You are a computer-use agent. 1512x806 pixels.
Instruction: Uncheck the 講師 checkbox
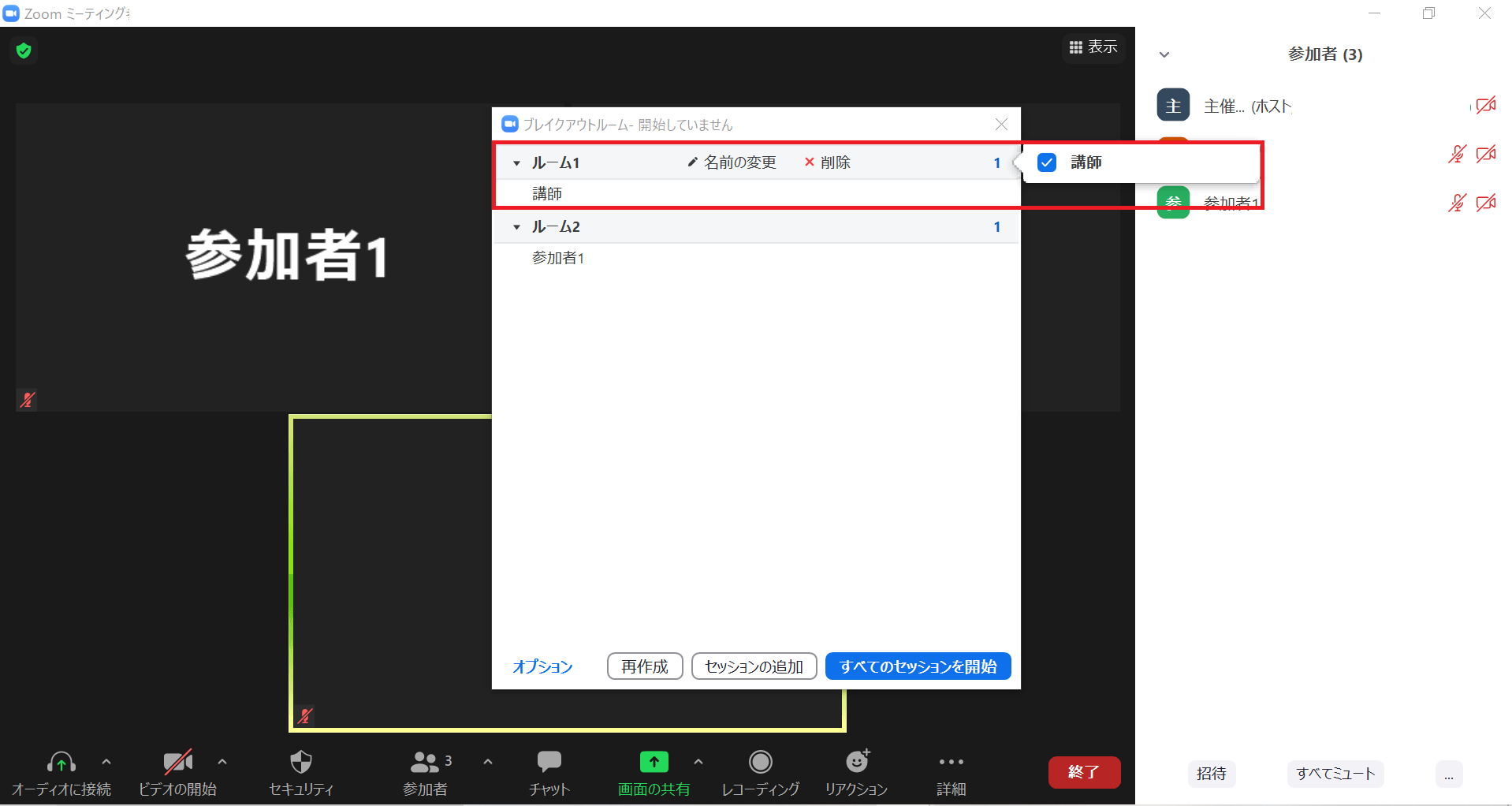point(1047,162)
